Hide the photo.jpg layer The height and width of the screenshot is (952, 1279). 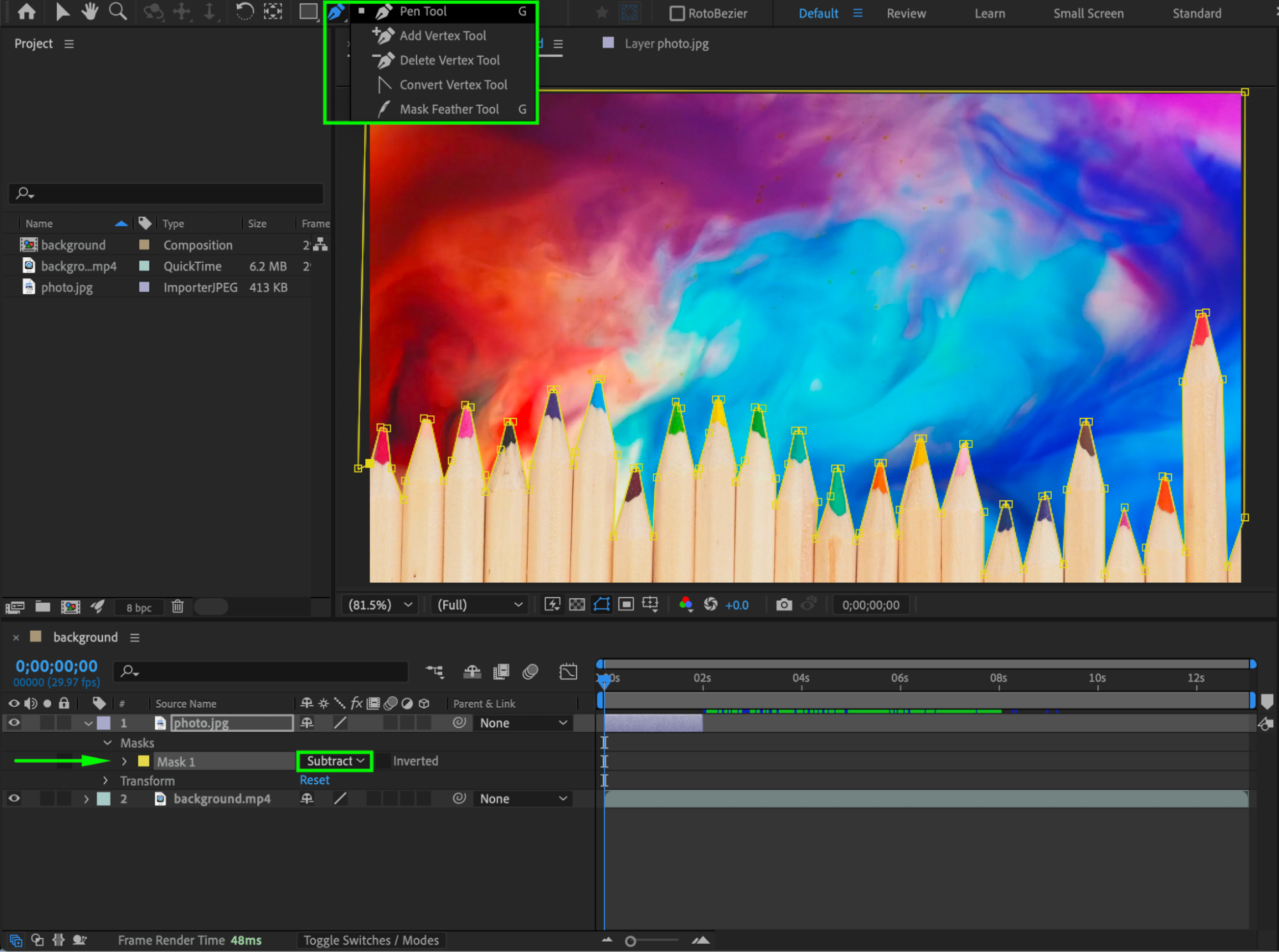point(13,723)
